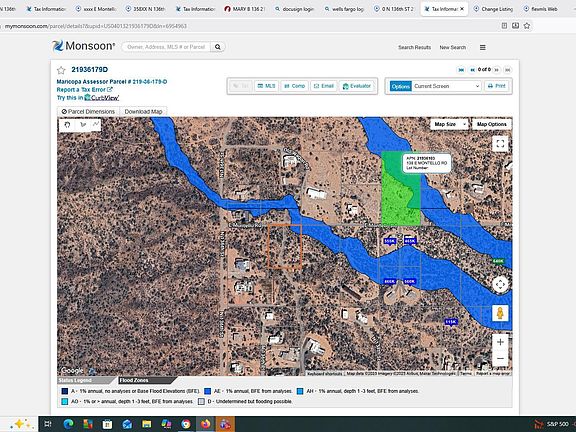Image resolution: width=576 pixels, height=432 pixels.
Task: Go to next record arrow in pager
Action: (x=497, y=70)
